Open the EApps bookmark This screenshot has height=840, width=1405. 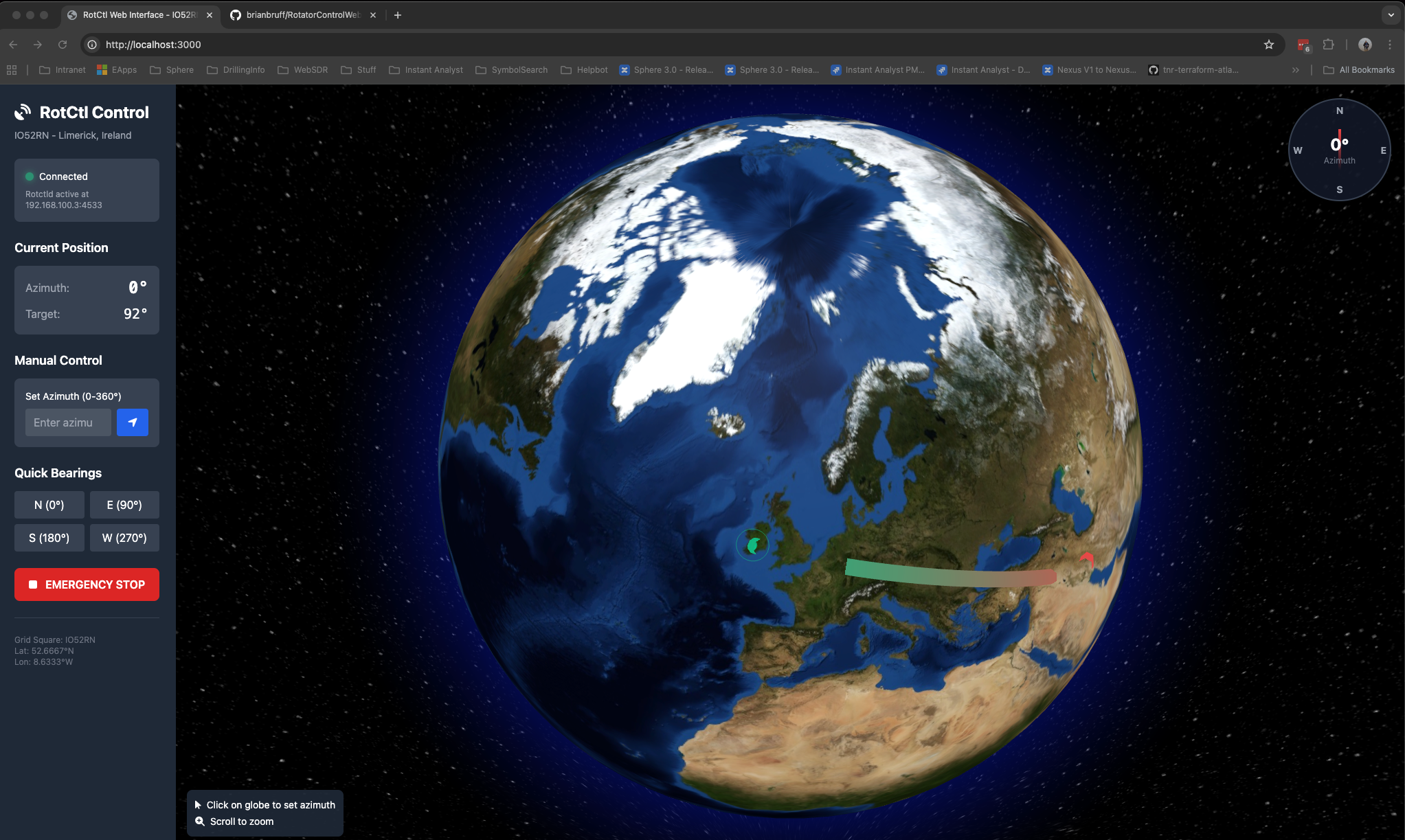[117, 70]
